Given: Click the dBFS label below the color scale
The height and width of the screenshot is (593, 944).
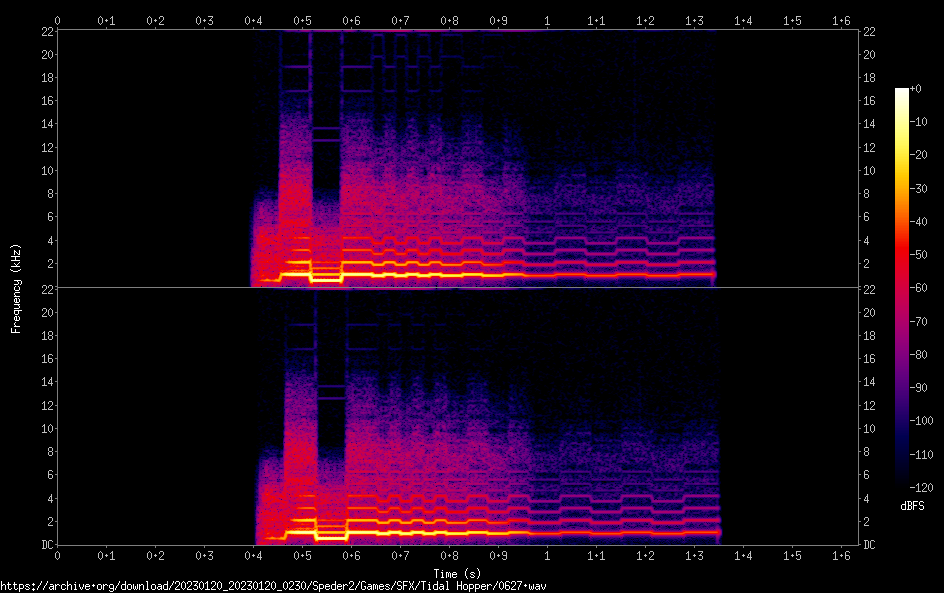Looking at the screenshot, I should [x=912, y=507].
